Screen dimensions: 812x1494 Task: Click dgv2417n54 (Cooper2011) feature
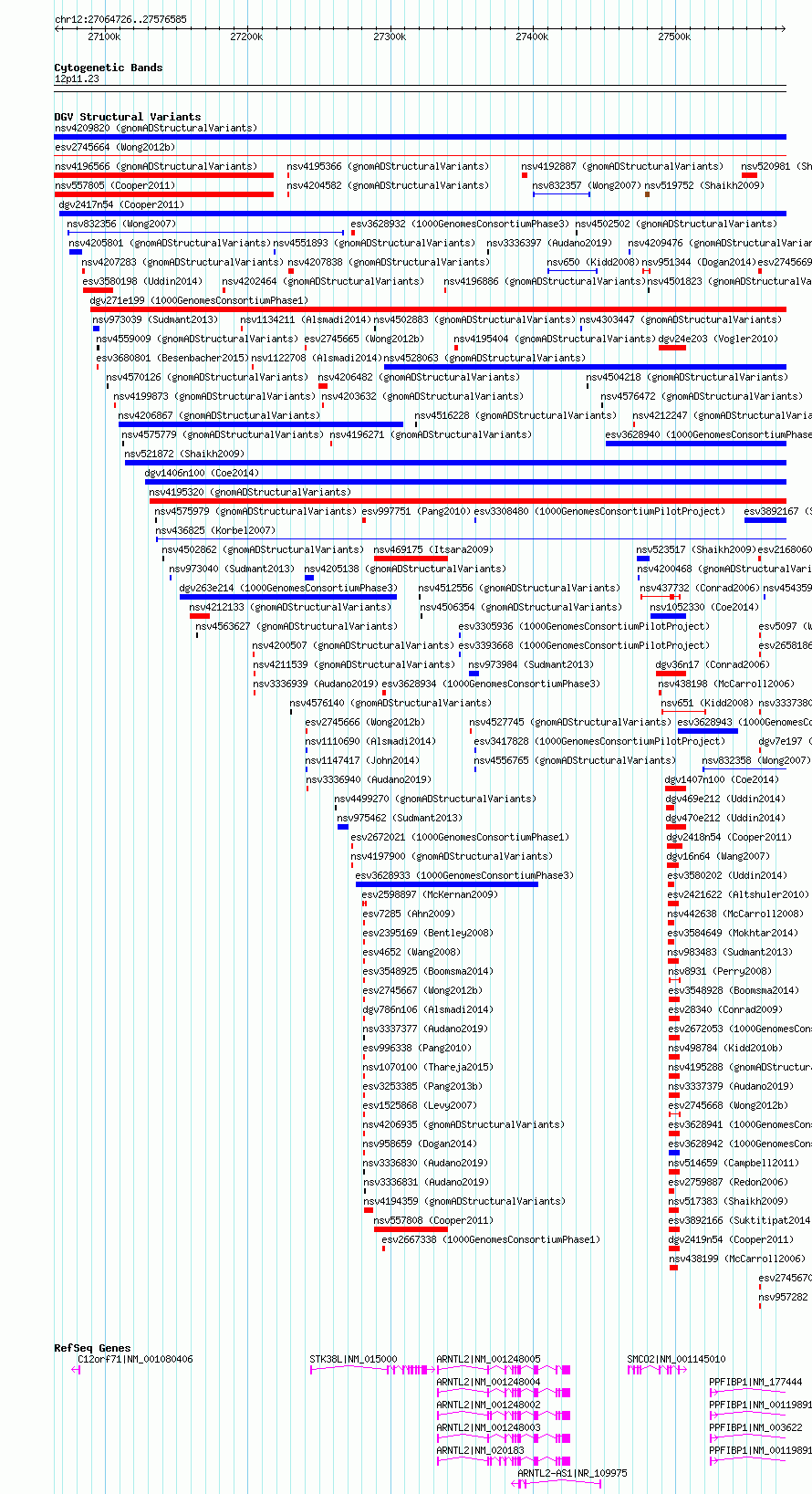[422, 214]
